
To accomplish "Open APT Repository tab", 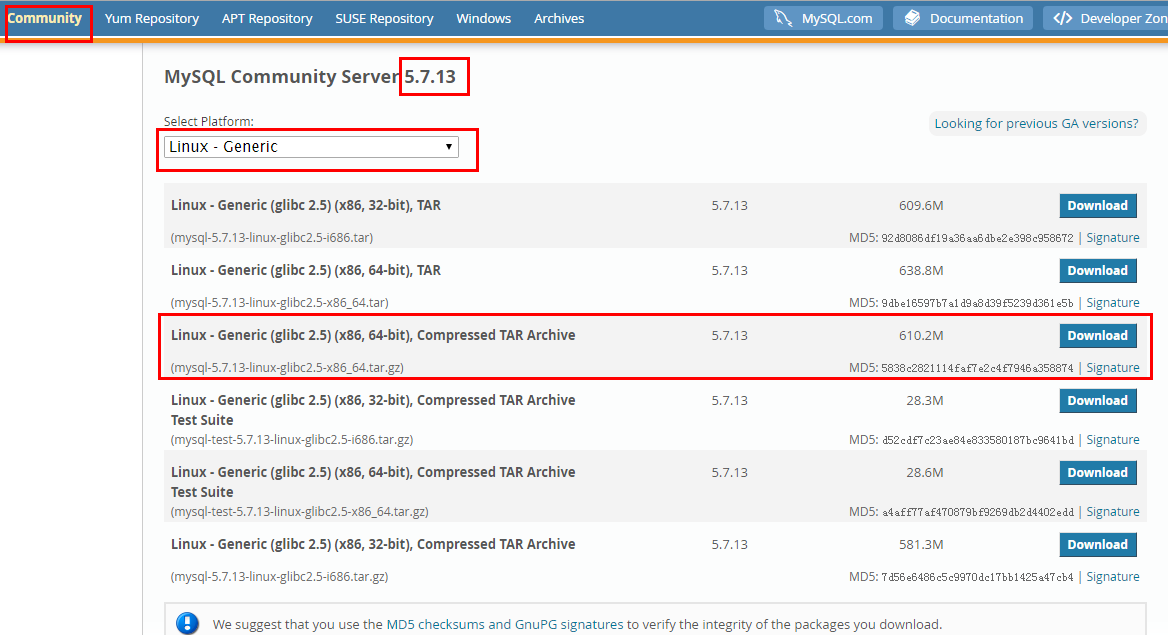I will click(x=267, y=19).
